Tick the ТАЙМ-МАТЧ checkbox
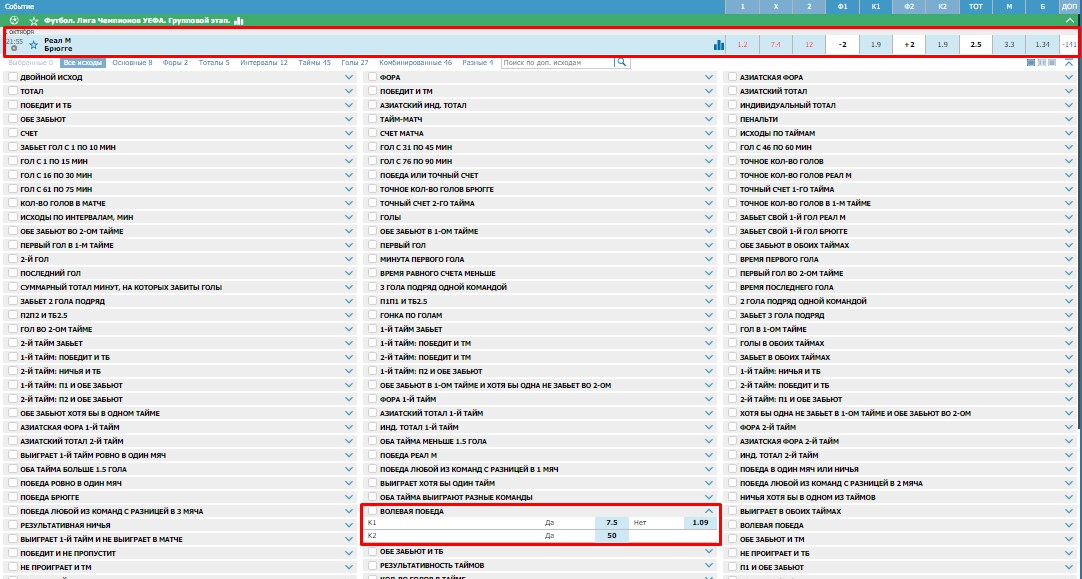This screenshot has height=579, width=1082. coord(372,119)
